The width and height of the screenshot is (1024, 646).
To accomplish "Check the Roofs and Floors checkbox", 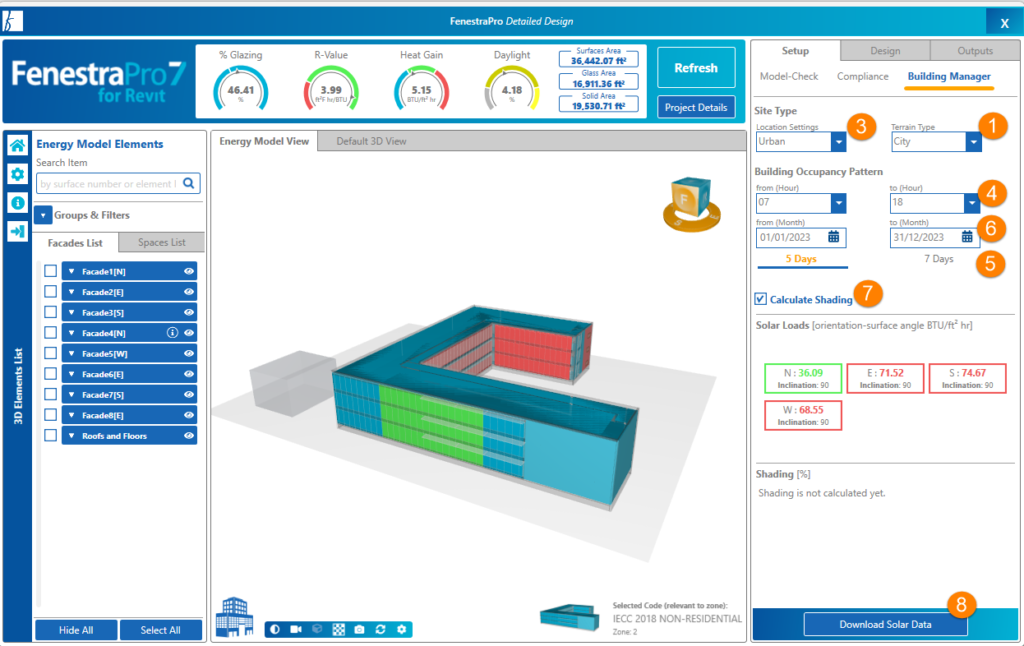I will (x=50, y=436).
